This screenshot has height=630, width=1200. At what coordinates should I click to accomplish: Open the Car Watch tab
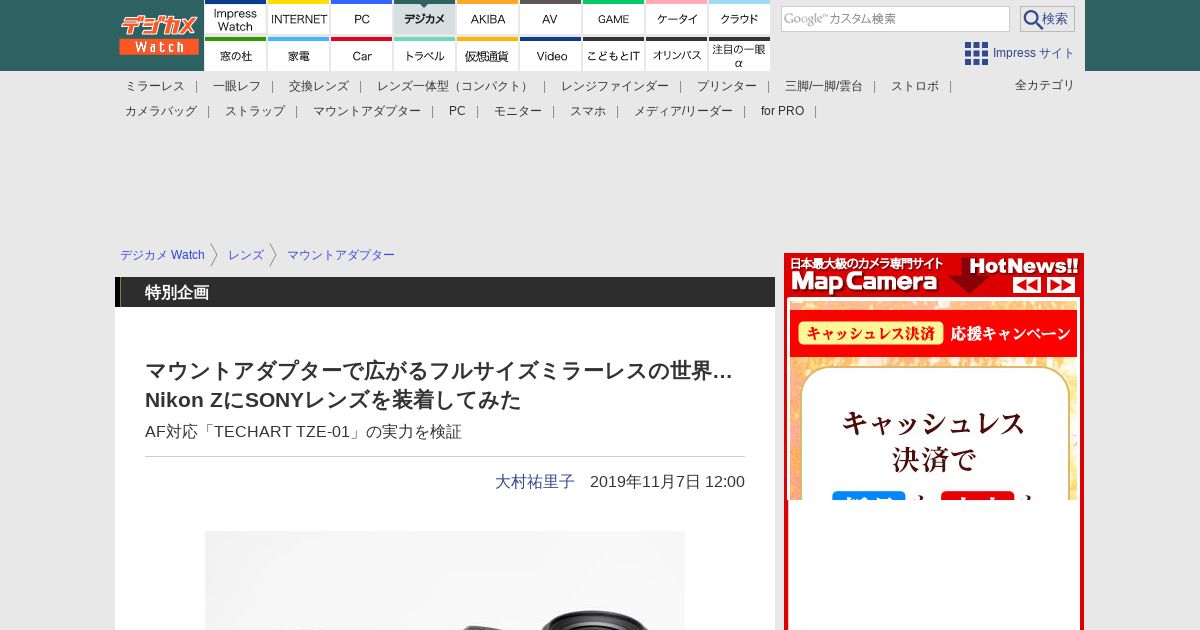tap(362, 54)
